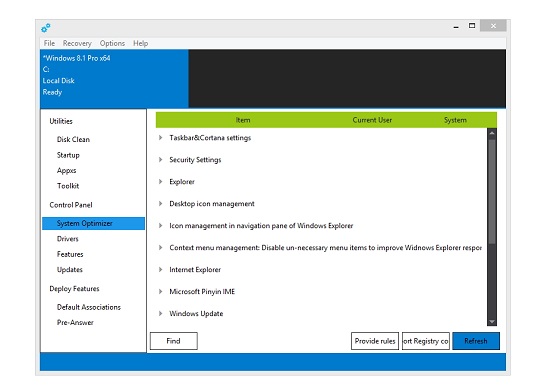
Task: Click the scrollbar up arrow
Action: (x=492, y=133)
